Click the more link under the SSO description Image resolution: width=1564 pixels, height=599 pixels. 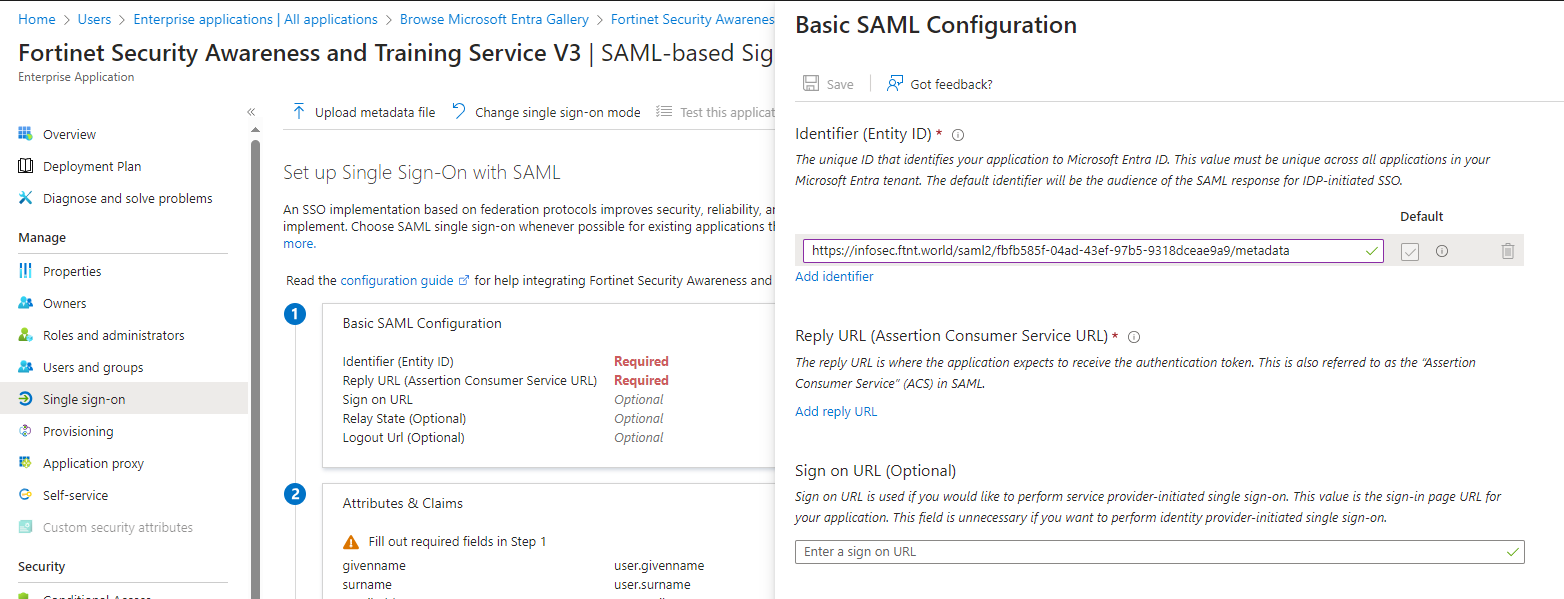pos(299,244)
